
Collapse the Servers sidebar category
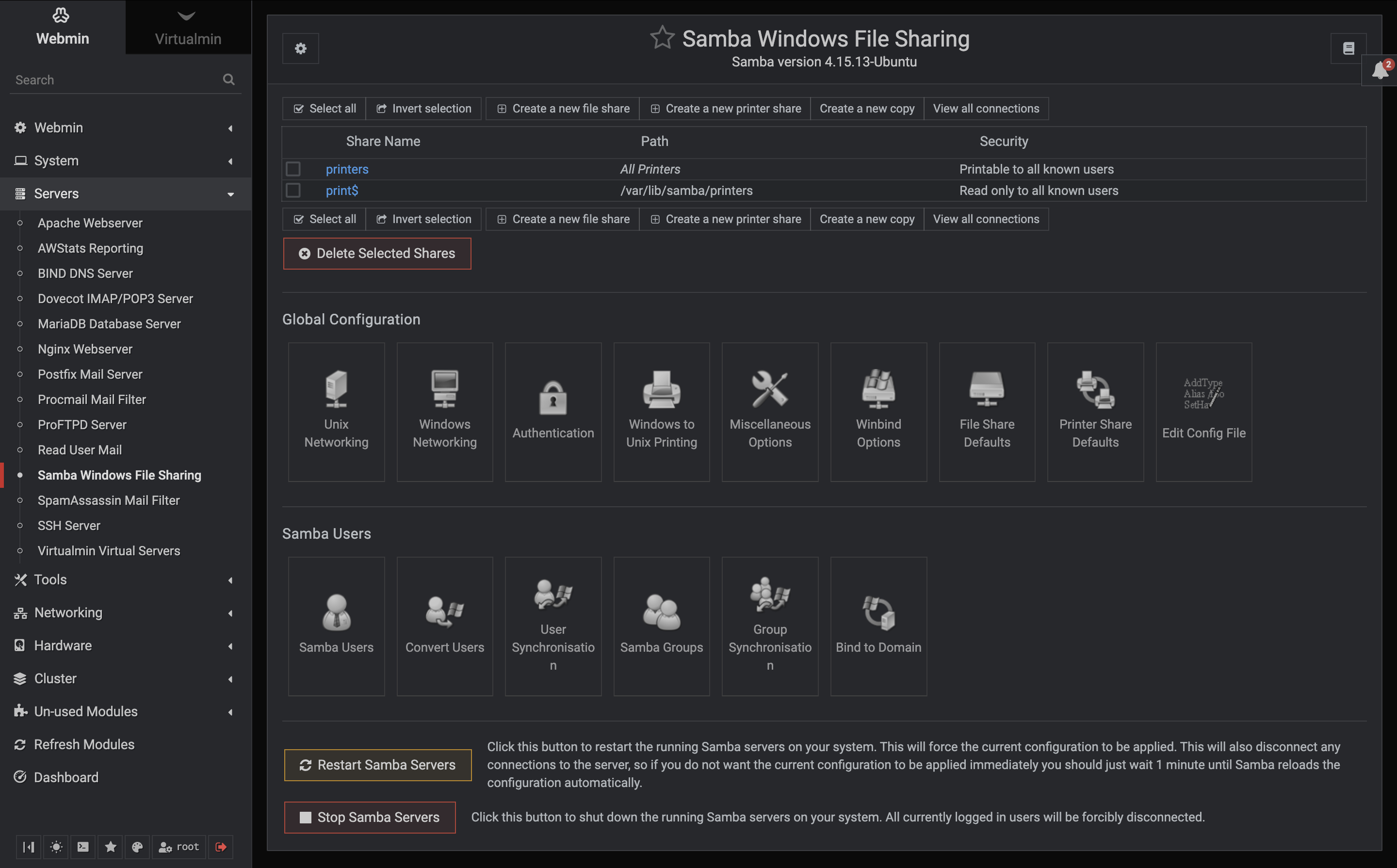click(125, 193)
